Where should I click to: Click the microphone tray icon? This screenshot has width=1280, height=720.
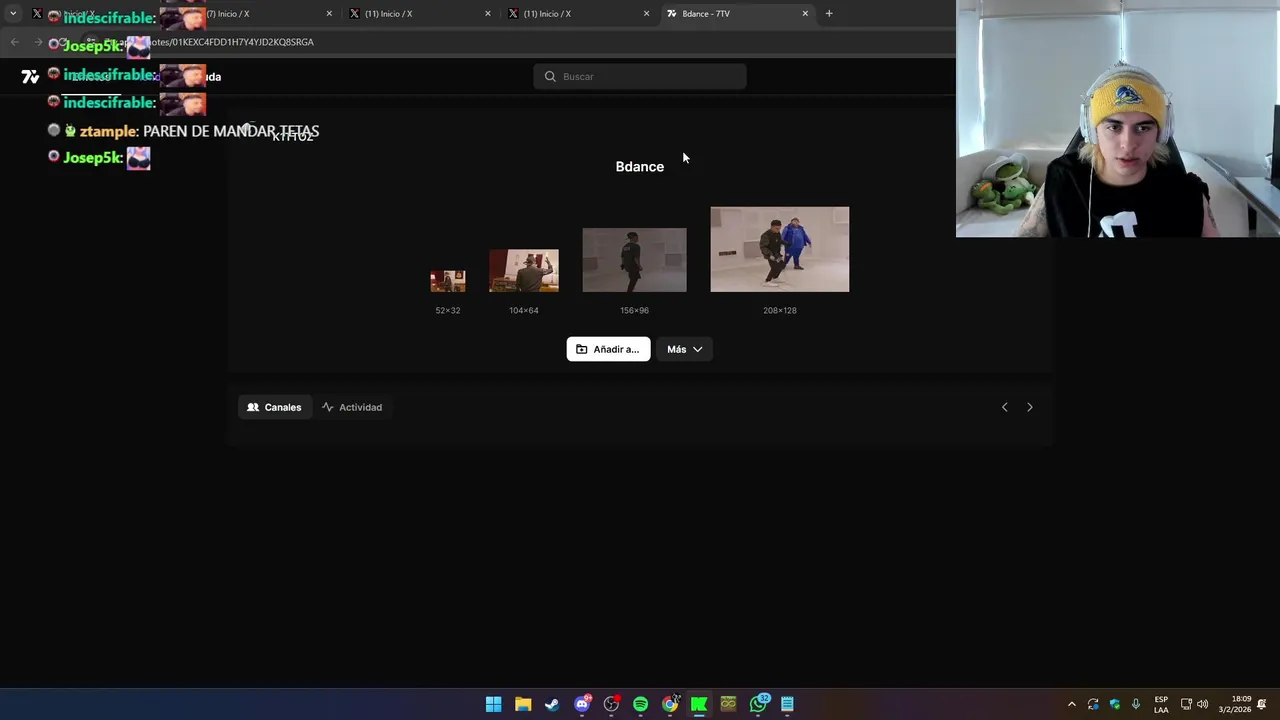(x=1136, y=704)
